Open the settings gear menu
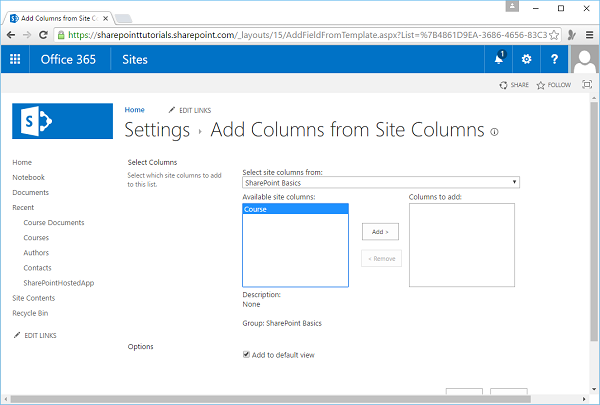 coord(527,59)
